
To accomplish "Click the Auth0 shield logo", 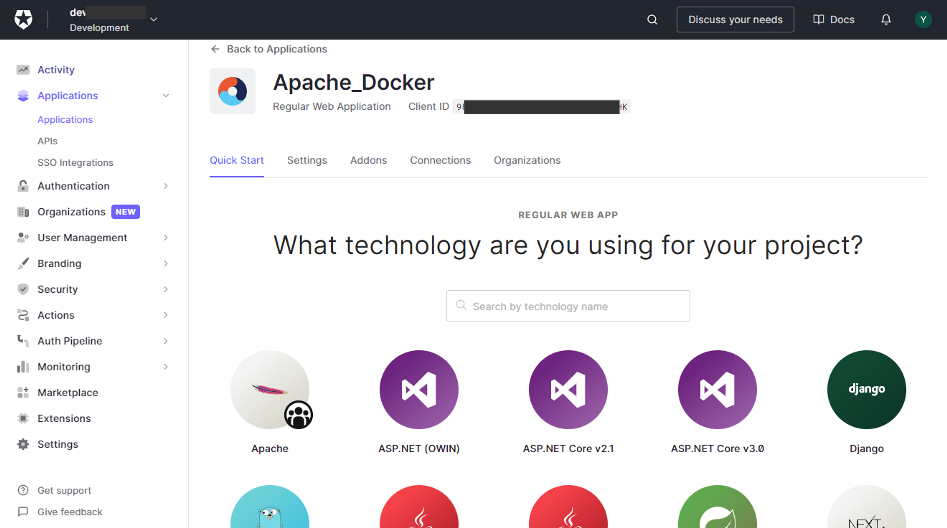I will [24, 19].
